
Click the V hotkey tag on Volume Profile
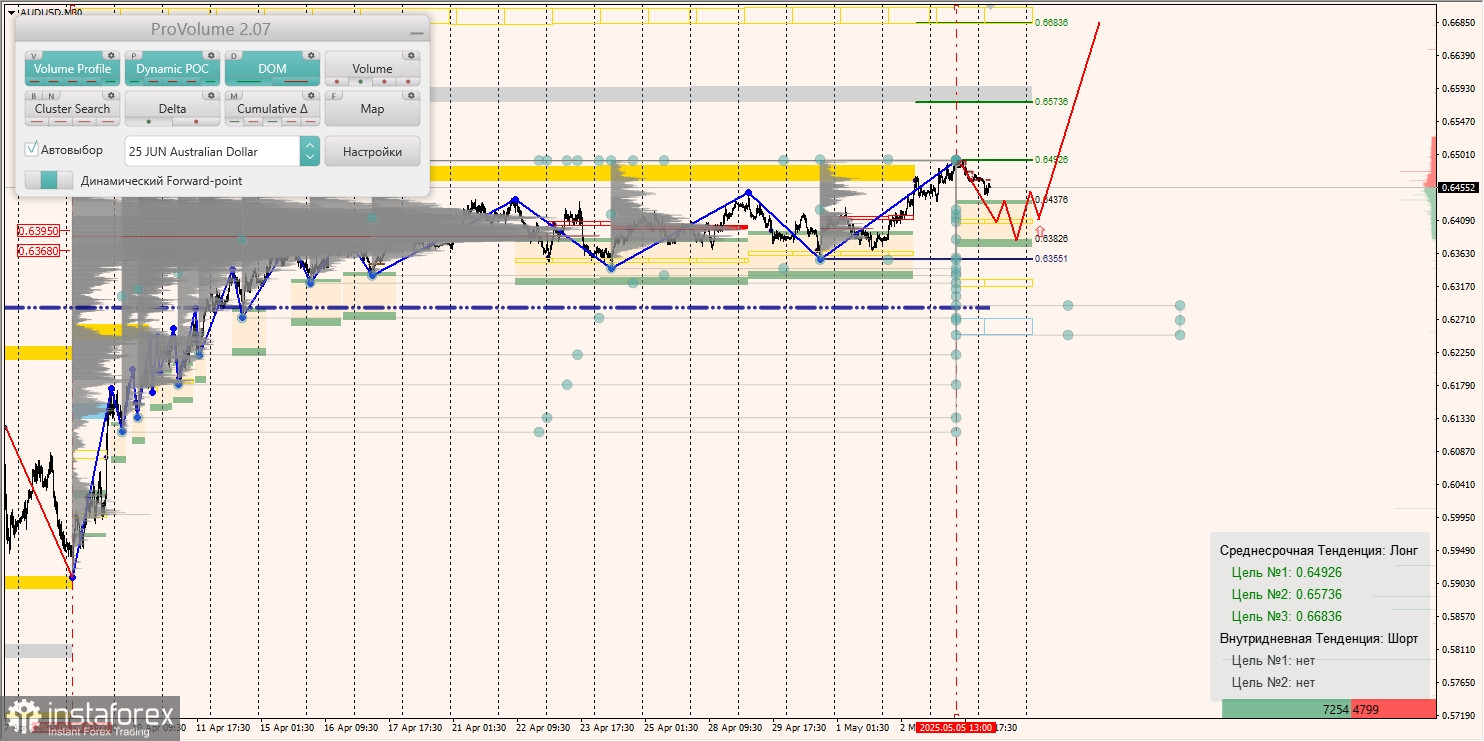[34, 56]
